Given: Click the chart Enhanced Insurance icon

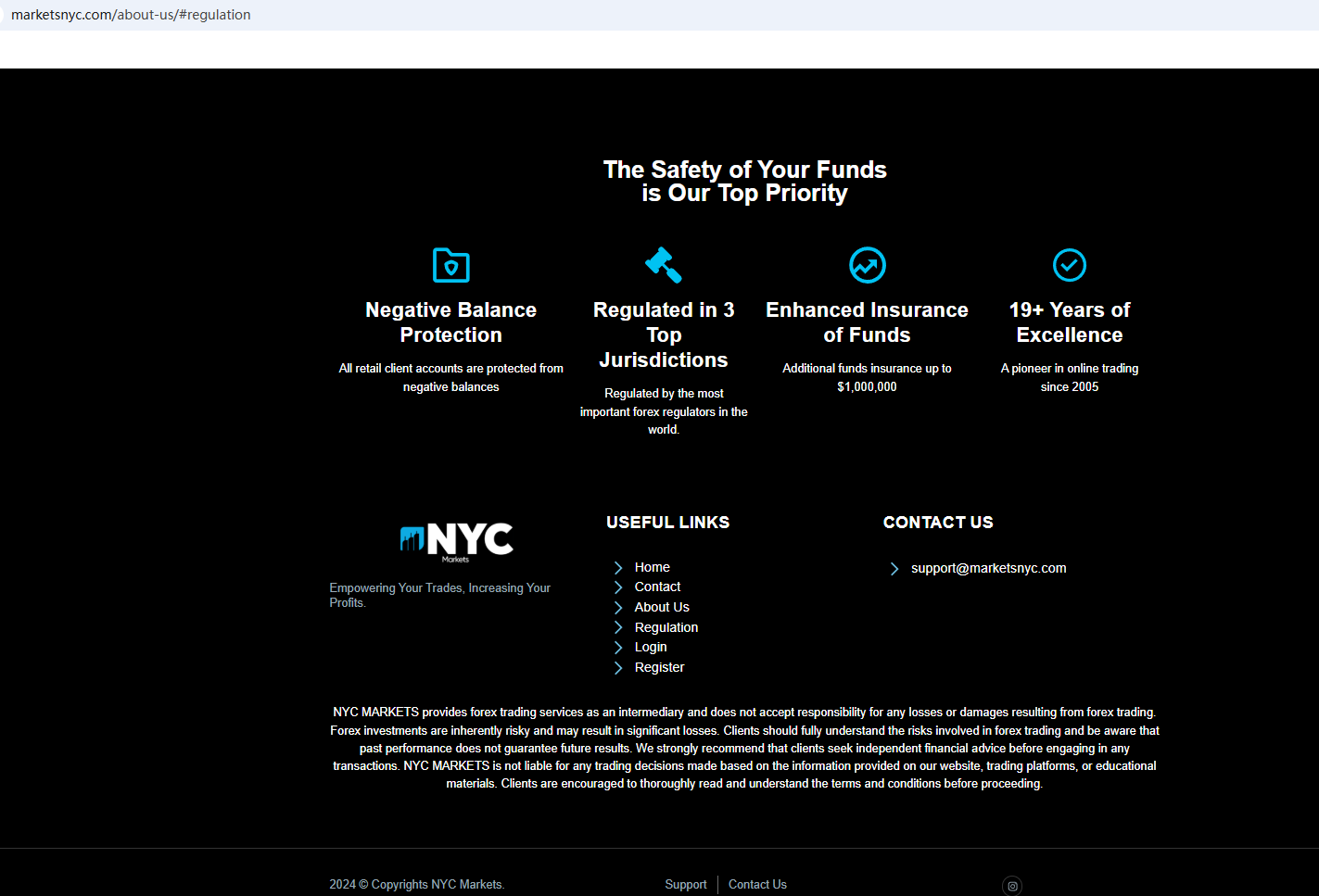Looking at the screenshot, I should pos(868,265).
